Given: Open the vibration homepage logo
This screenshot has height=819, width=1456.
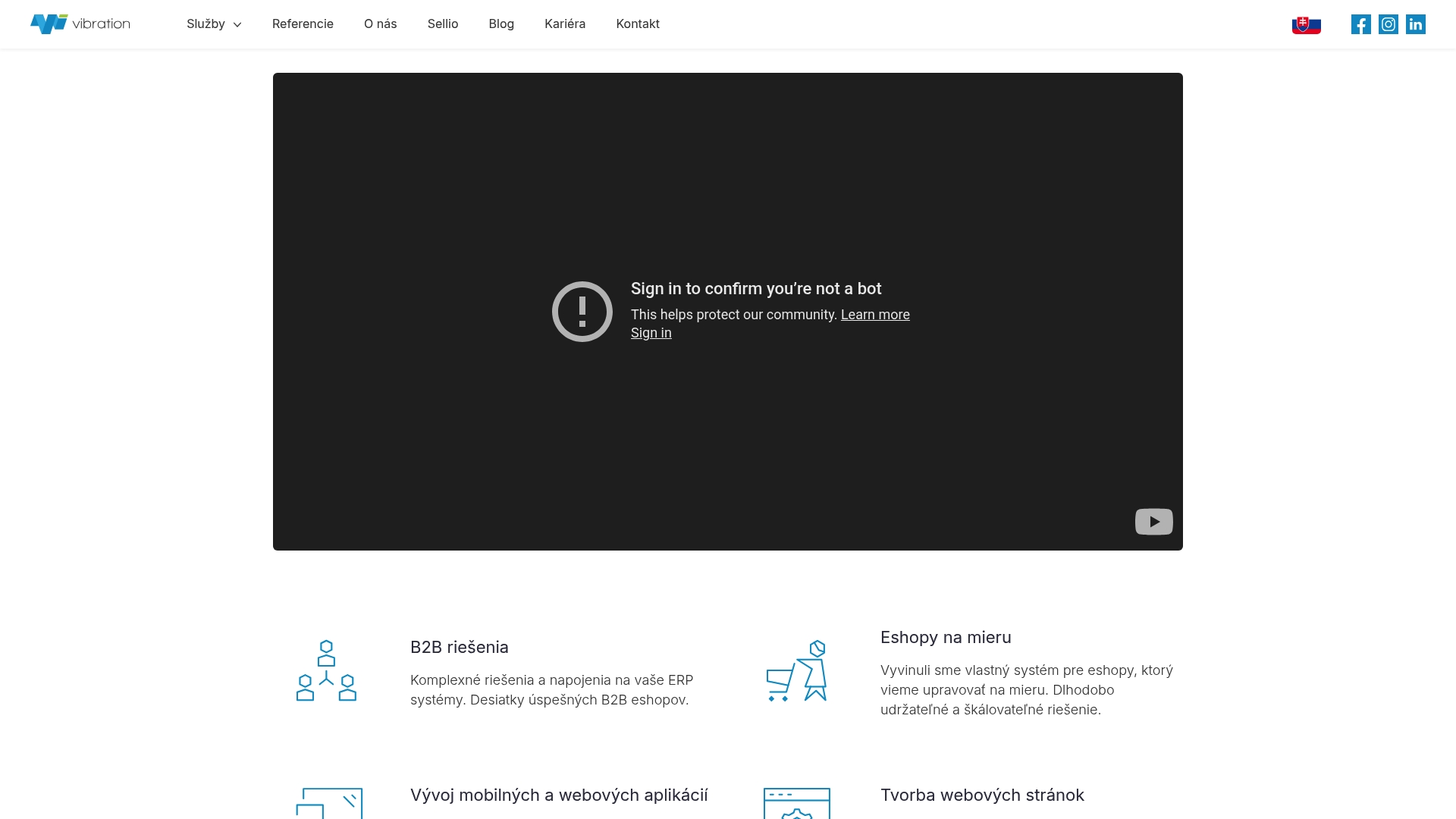Looking at the screenshot, I should (x=80, y=24).
